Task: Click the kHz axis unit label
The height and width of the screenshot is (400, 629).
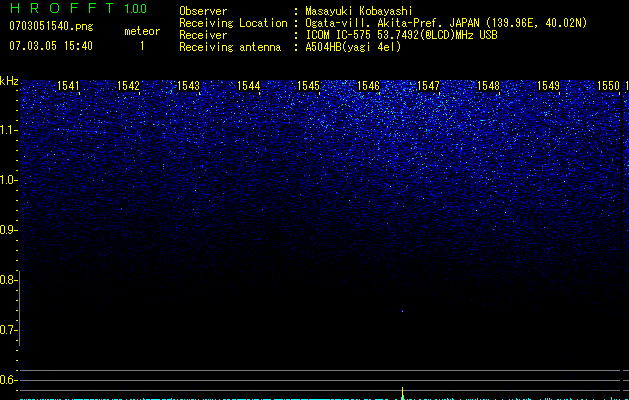Action: tap(9, 81)
